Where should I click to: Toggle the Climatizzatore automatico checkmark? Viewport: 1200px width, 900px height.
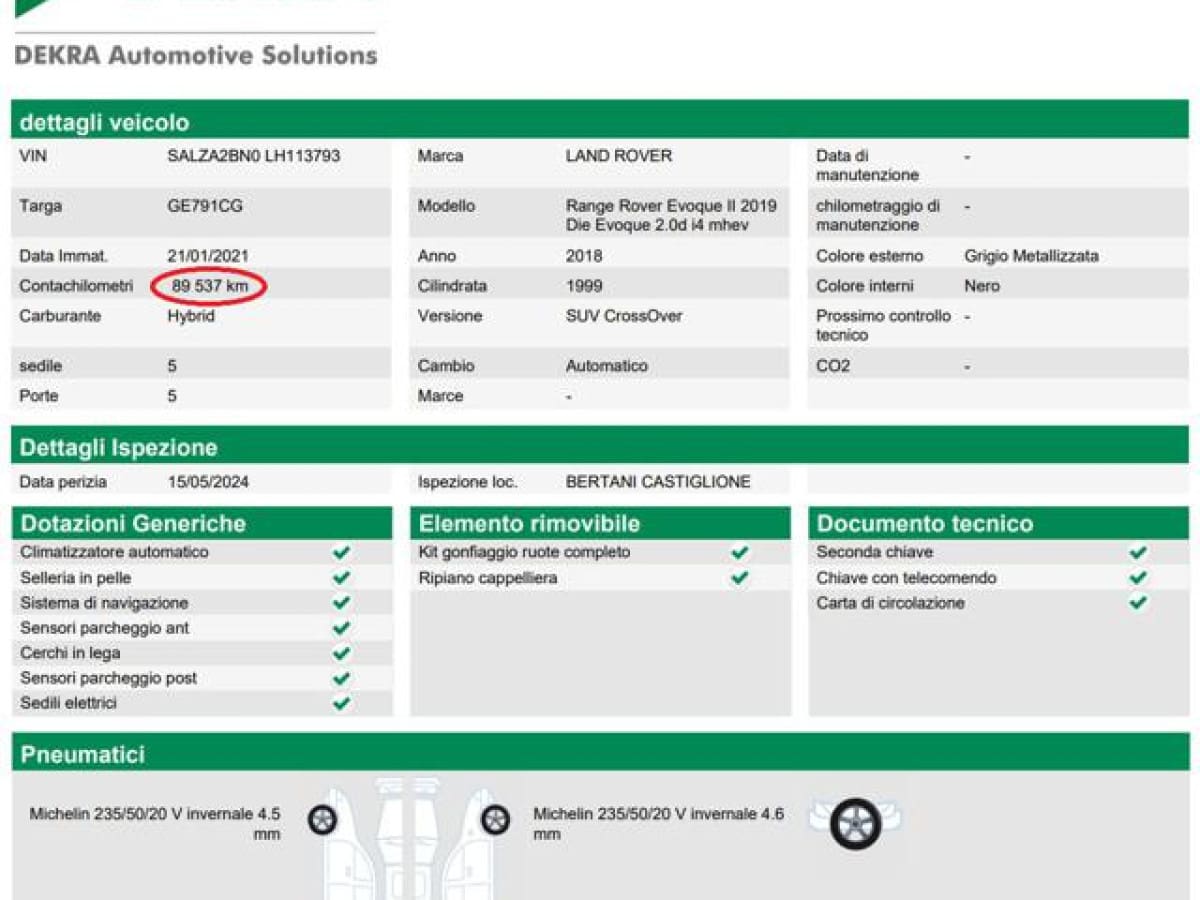341,552
